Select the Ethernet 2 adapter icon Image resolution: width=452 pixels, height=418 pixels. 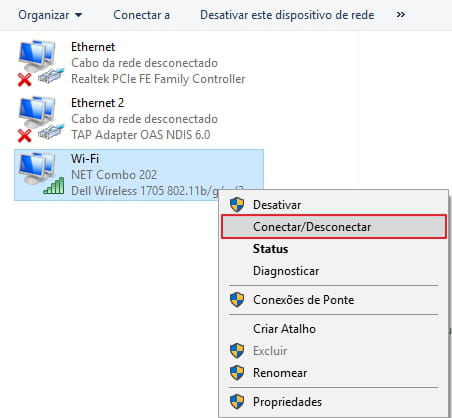40,119
